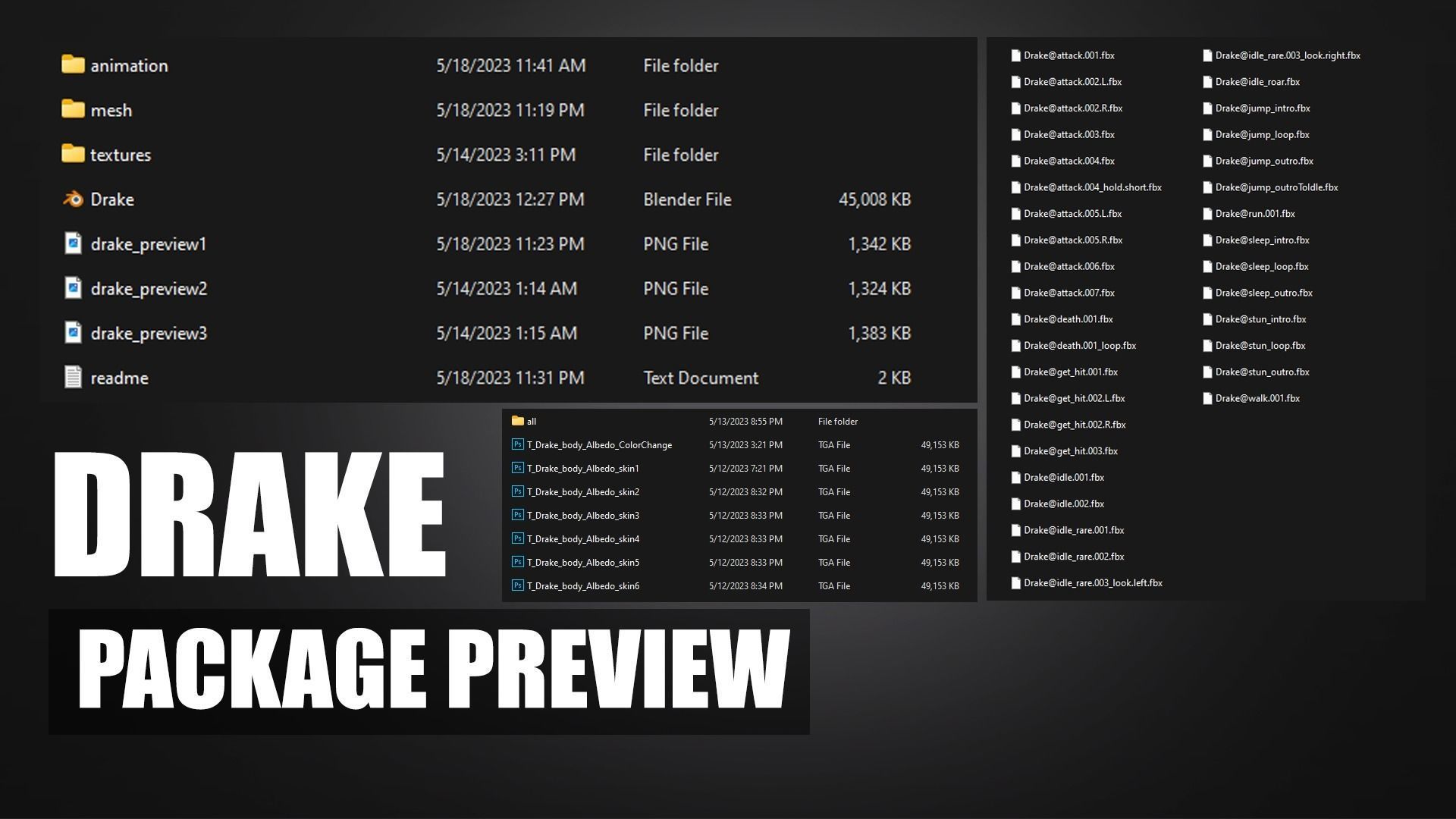Screen dimensions: 1456x819
Task: Open the Drake Blender file icon
Action: coord(73,199)
